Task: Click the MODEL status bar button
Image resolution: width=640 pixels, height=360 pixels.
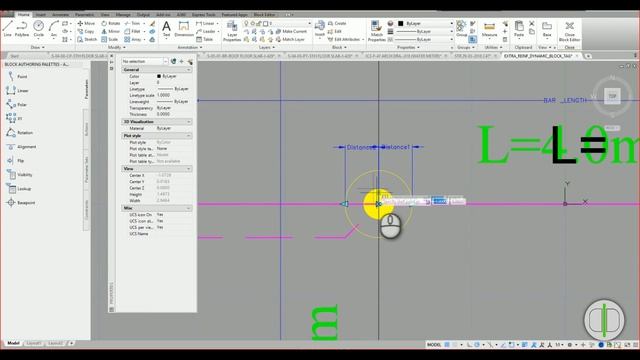Action: pos(434,345)
